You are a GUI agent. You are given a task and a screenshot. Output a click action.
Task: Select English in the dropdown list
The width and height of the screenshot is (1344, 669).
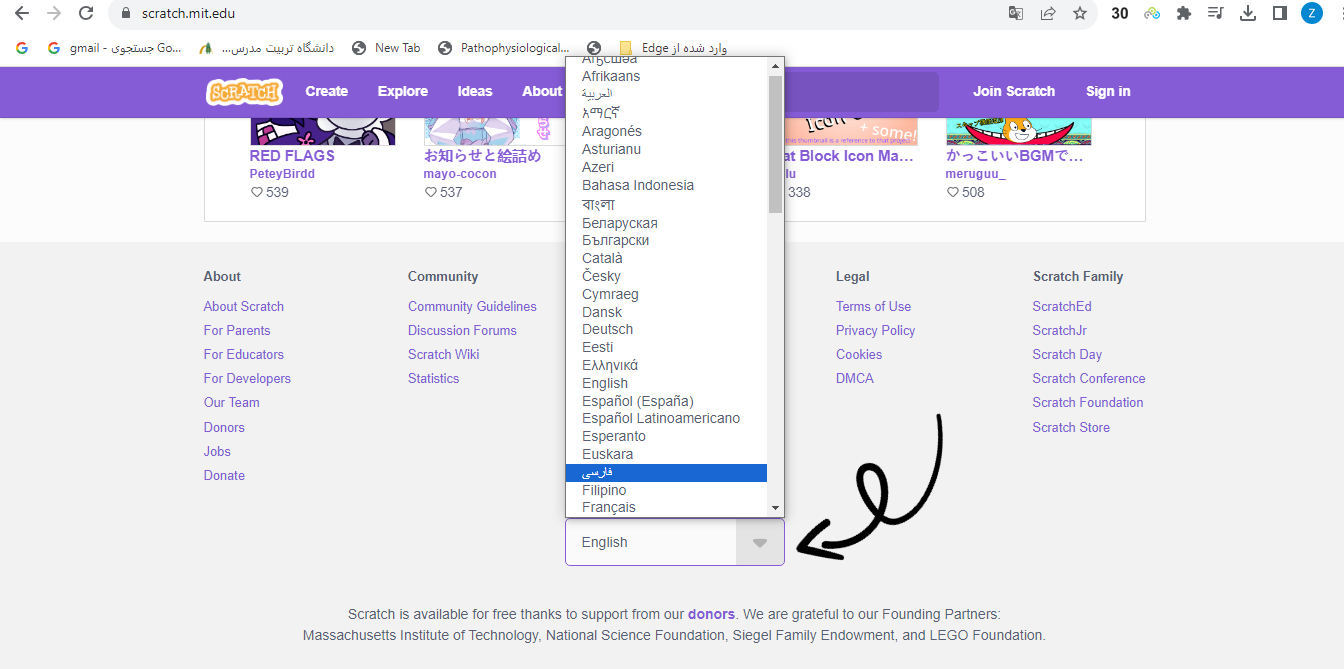[666, 383]
